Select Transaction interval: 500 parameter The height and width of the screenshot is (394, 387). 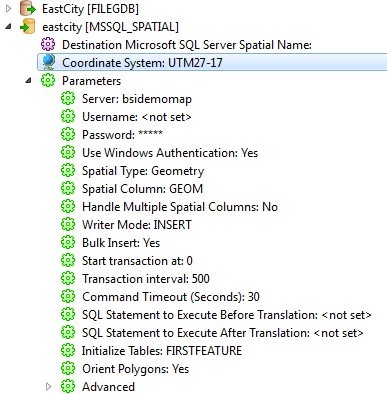146,279
